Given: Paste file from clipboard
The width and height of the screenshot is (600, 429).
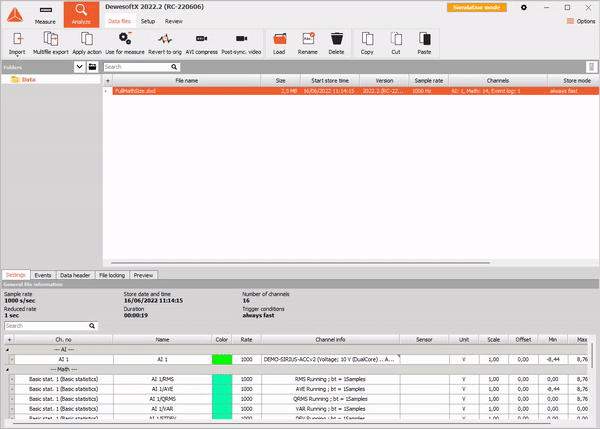Looking at the screenshot, I should (424, 44).
